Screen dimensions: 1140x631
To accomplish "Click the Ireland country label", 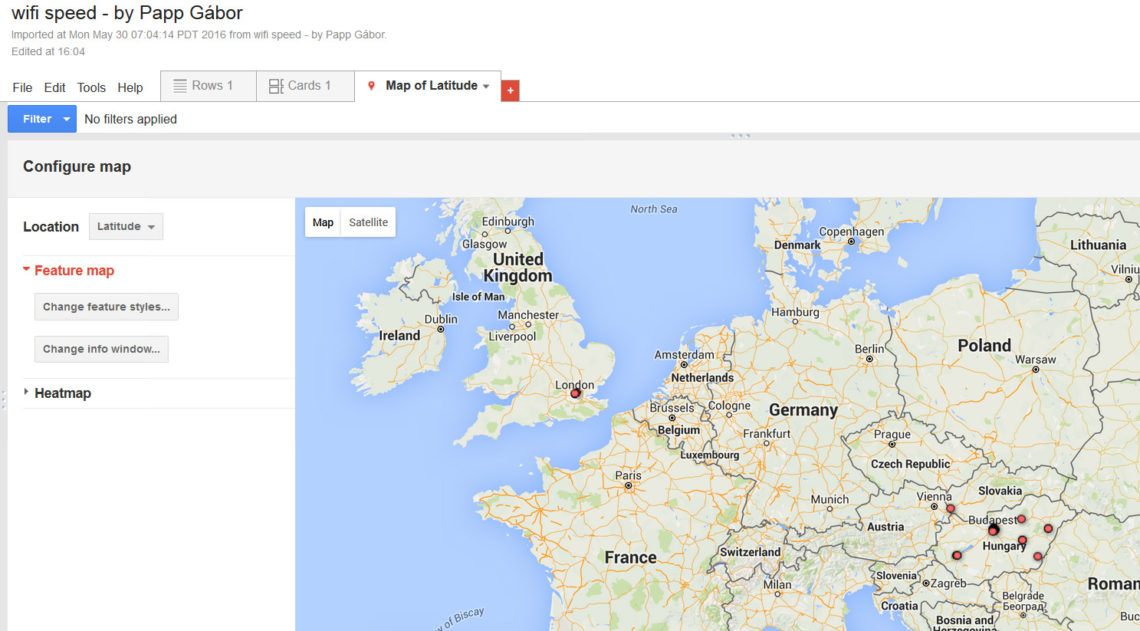I will (399, 336).
